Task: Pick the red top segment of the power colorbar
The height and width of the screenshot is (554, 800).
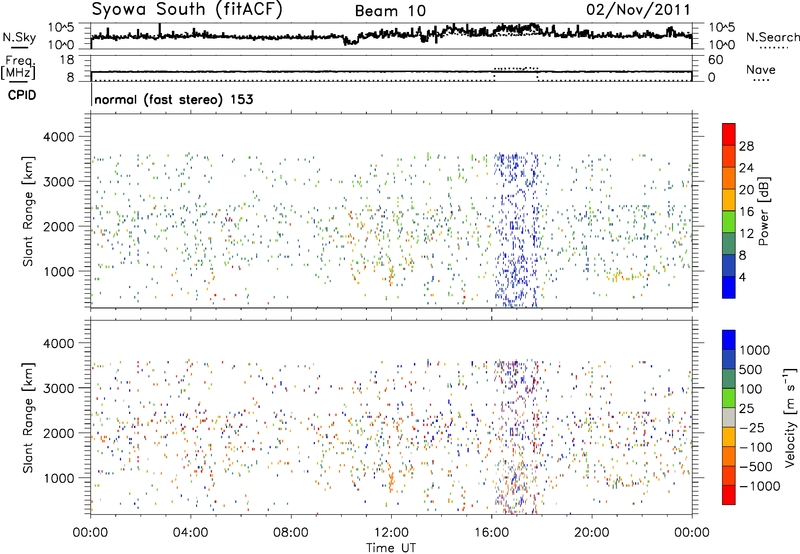Action: tap(729, 134)
